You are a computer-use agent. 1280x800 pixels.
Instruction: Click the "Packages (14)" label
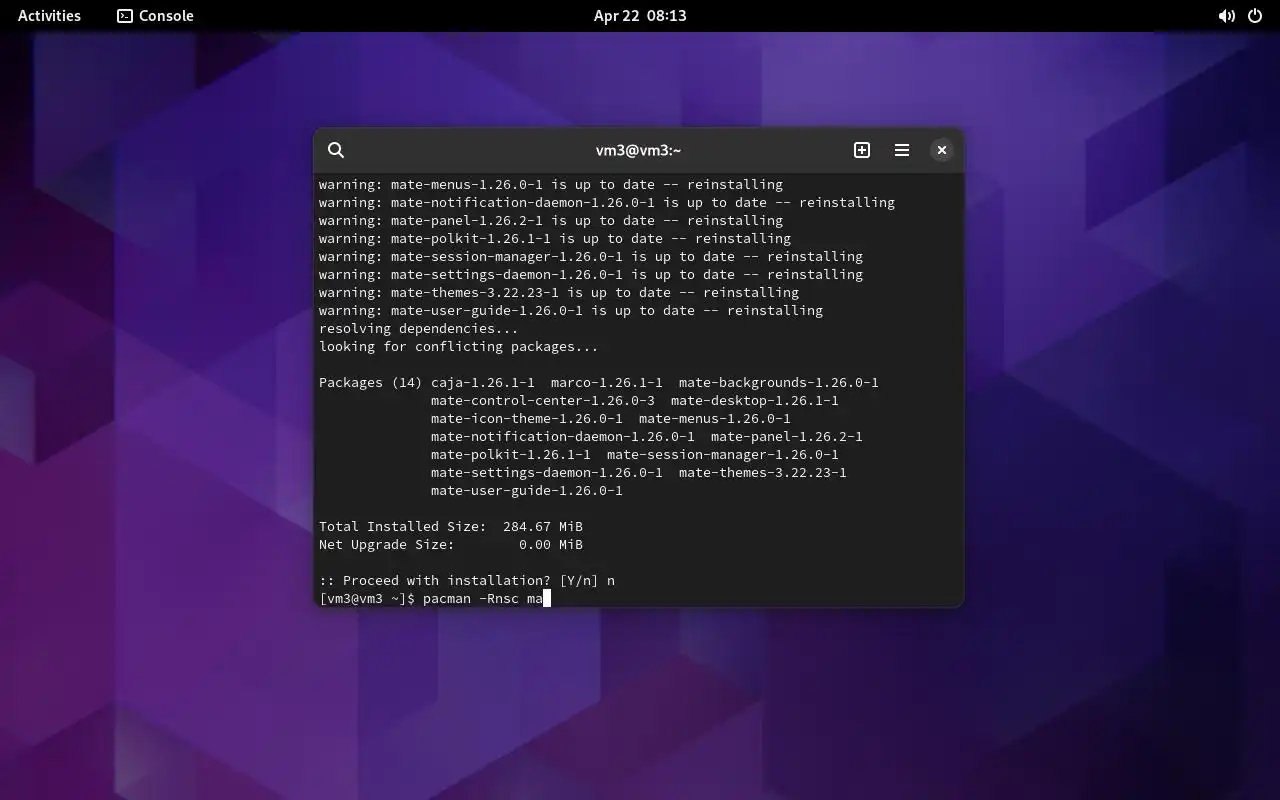[371, 383]
